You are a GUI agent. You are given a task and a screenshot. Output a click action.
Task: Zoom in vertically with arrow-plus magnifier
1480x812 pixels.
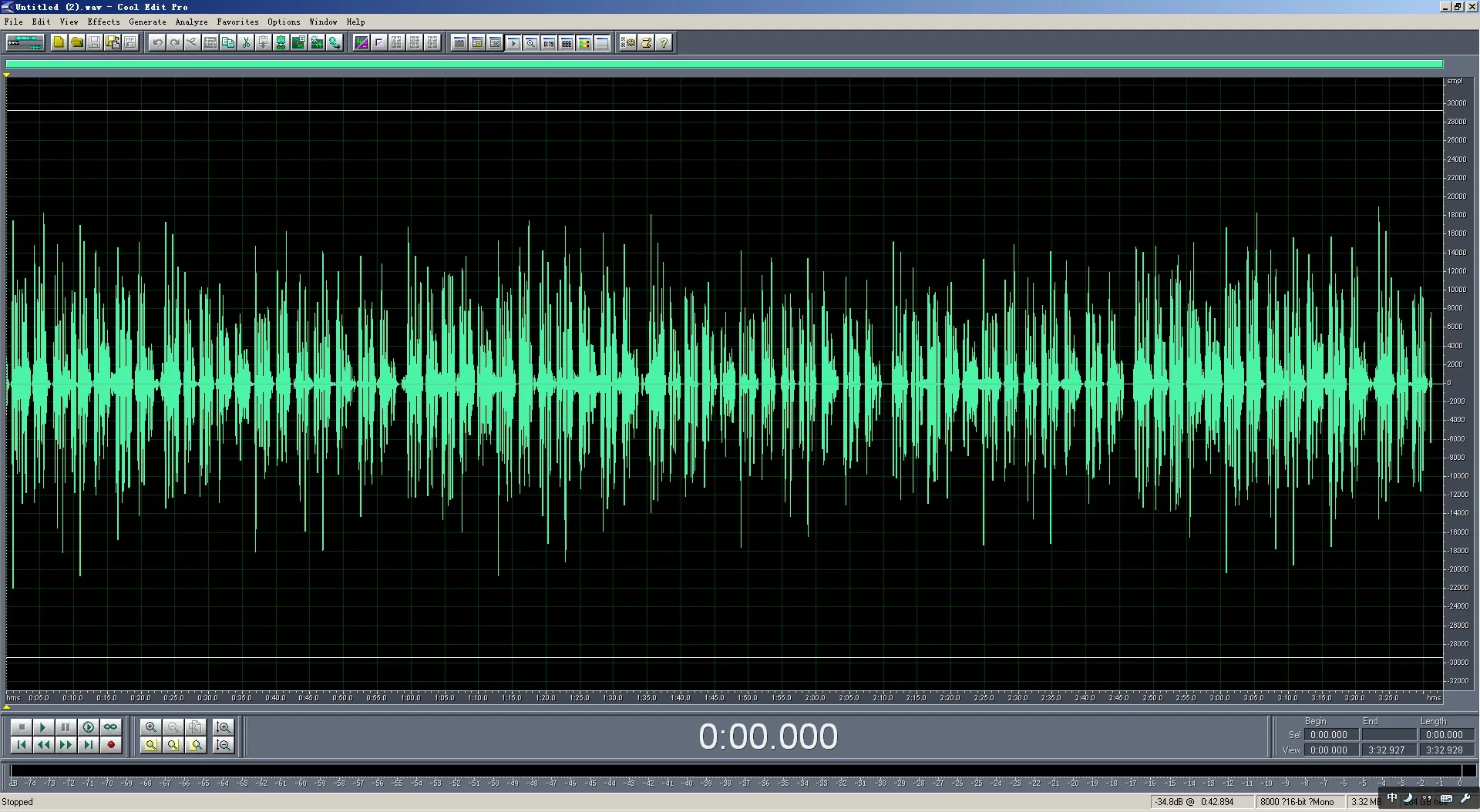[224, 726]
